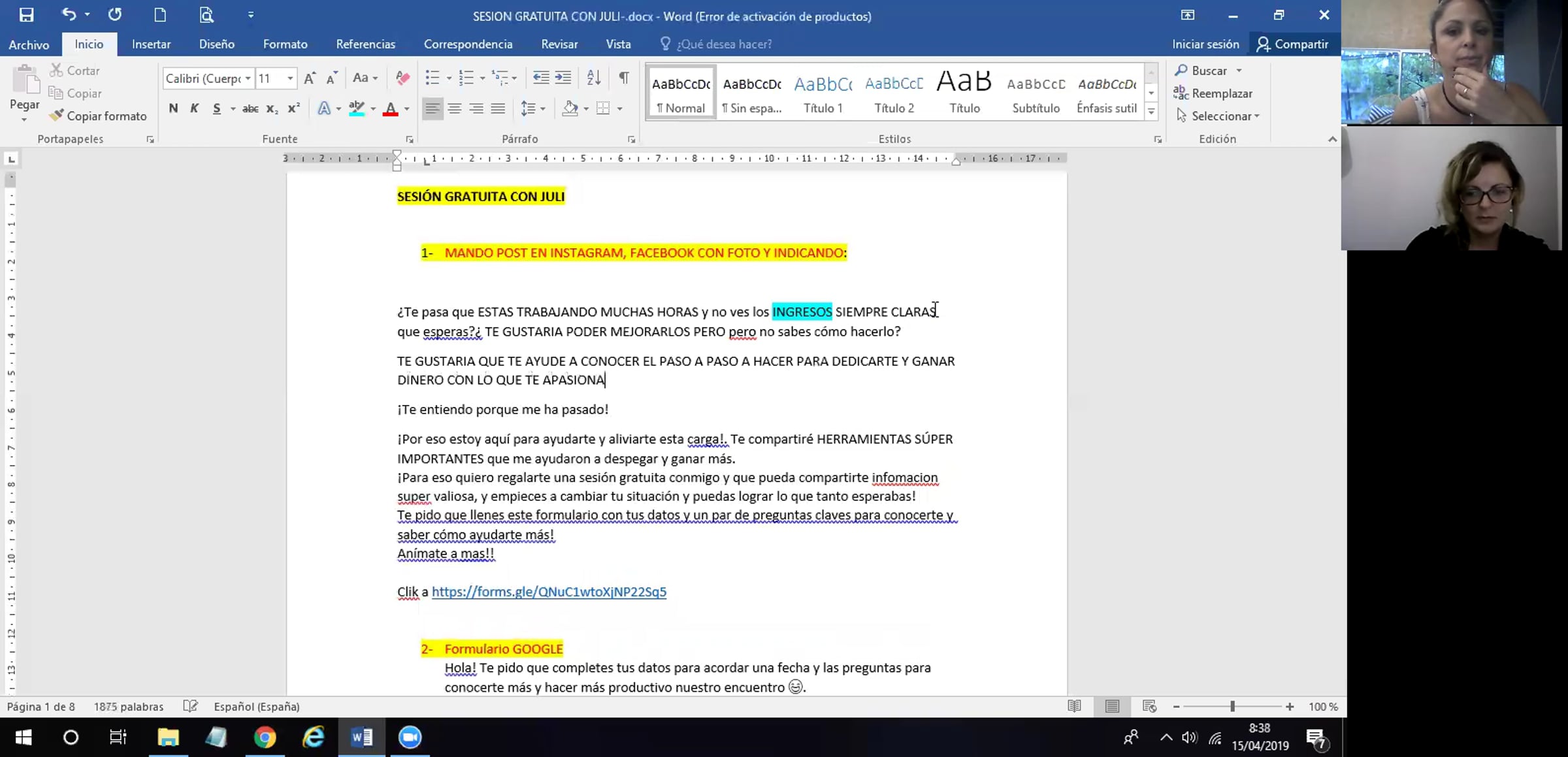Image resolution: width=1568 pixels, height=757 pixels.
Task: Click the Format Painter brush icon
Action: tap(57, 116)
